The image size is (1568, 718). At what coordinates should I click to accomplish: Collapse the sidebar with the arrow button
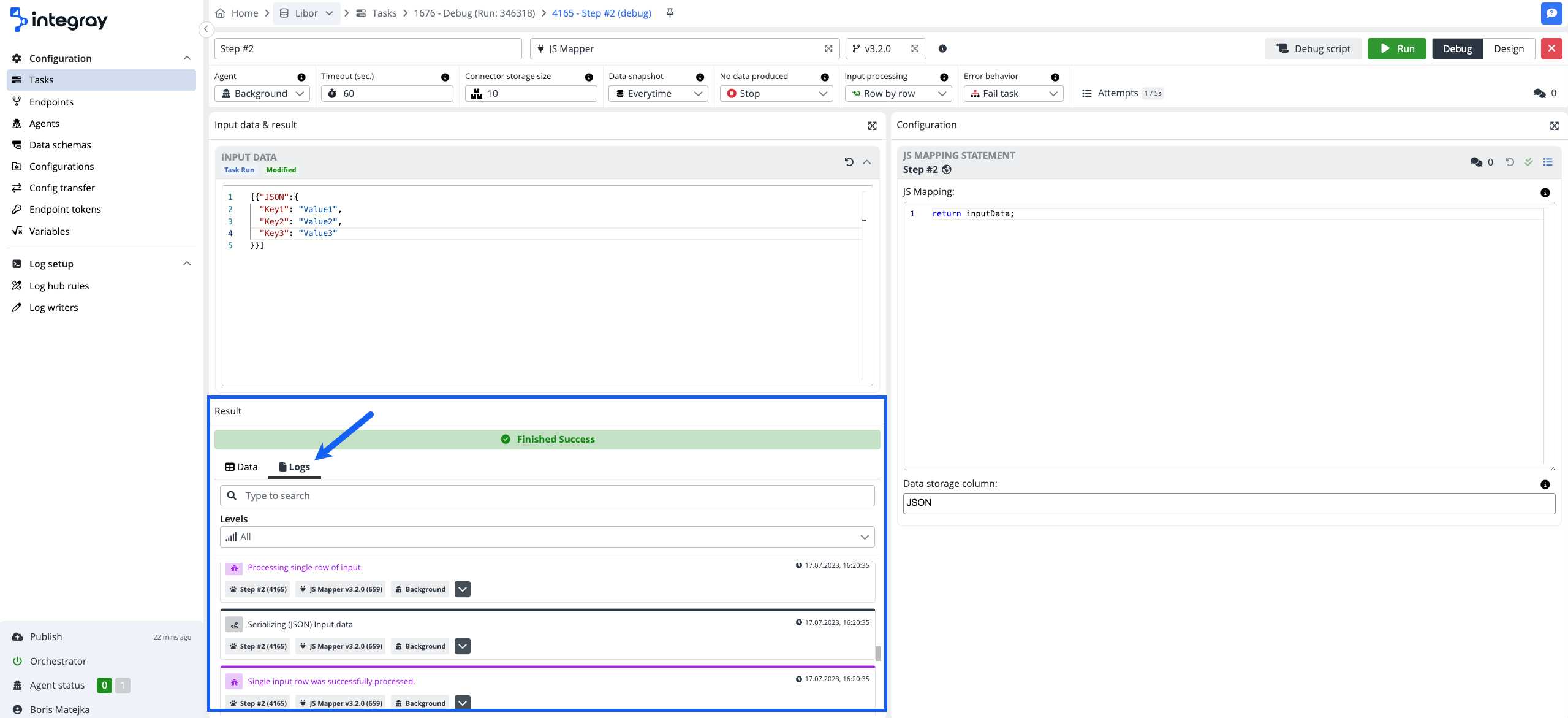(x=206, y=29)
